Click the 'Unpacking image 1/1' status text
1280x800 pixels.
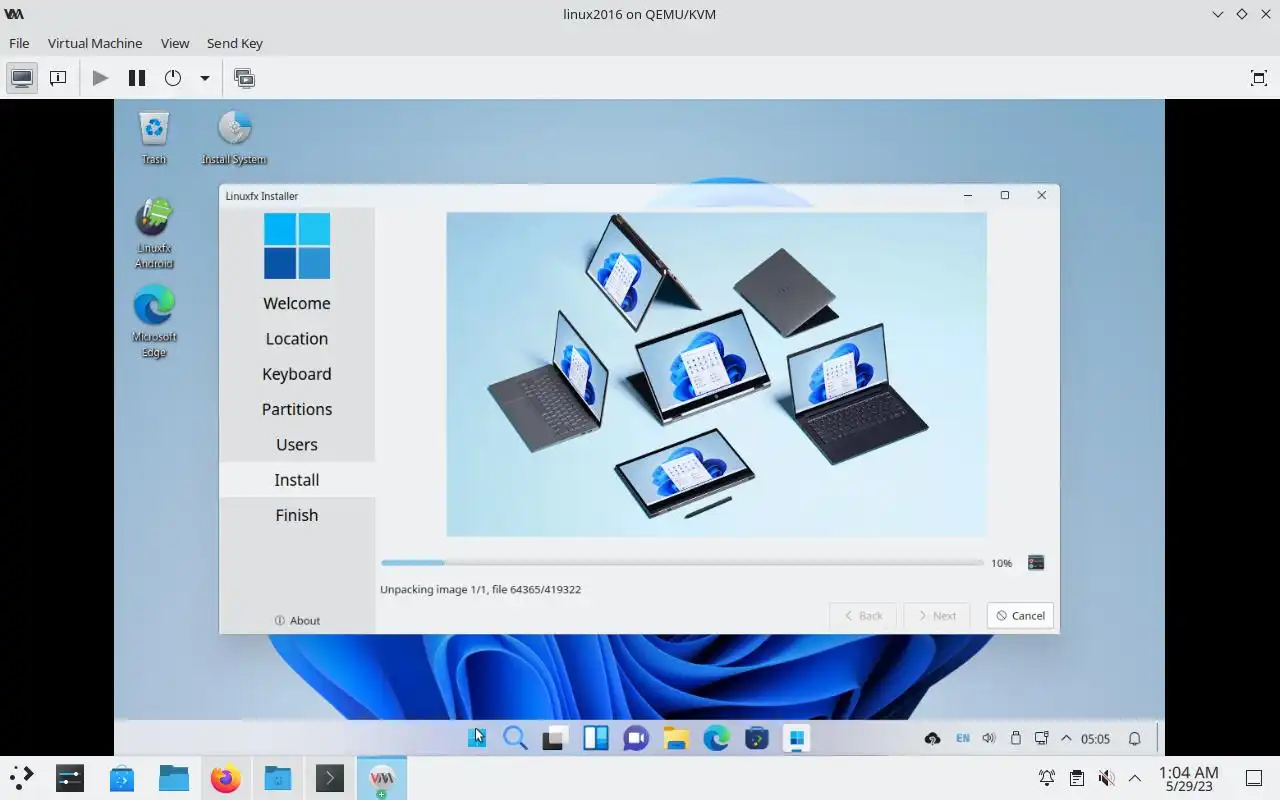coord(480,590)
